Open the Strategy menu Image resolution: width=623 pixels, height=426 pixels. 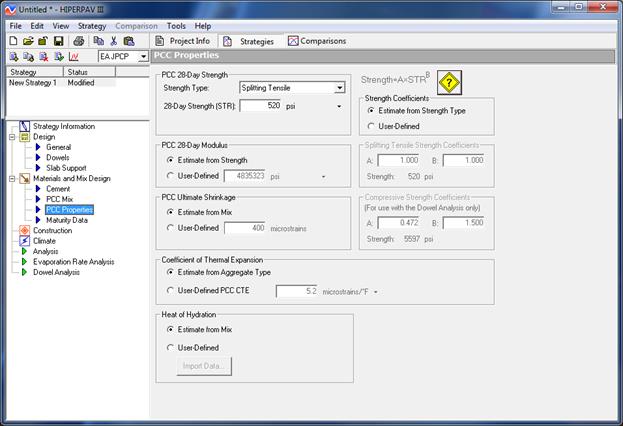pos(92,26)
